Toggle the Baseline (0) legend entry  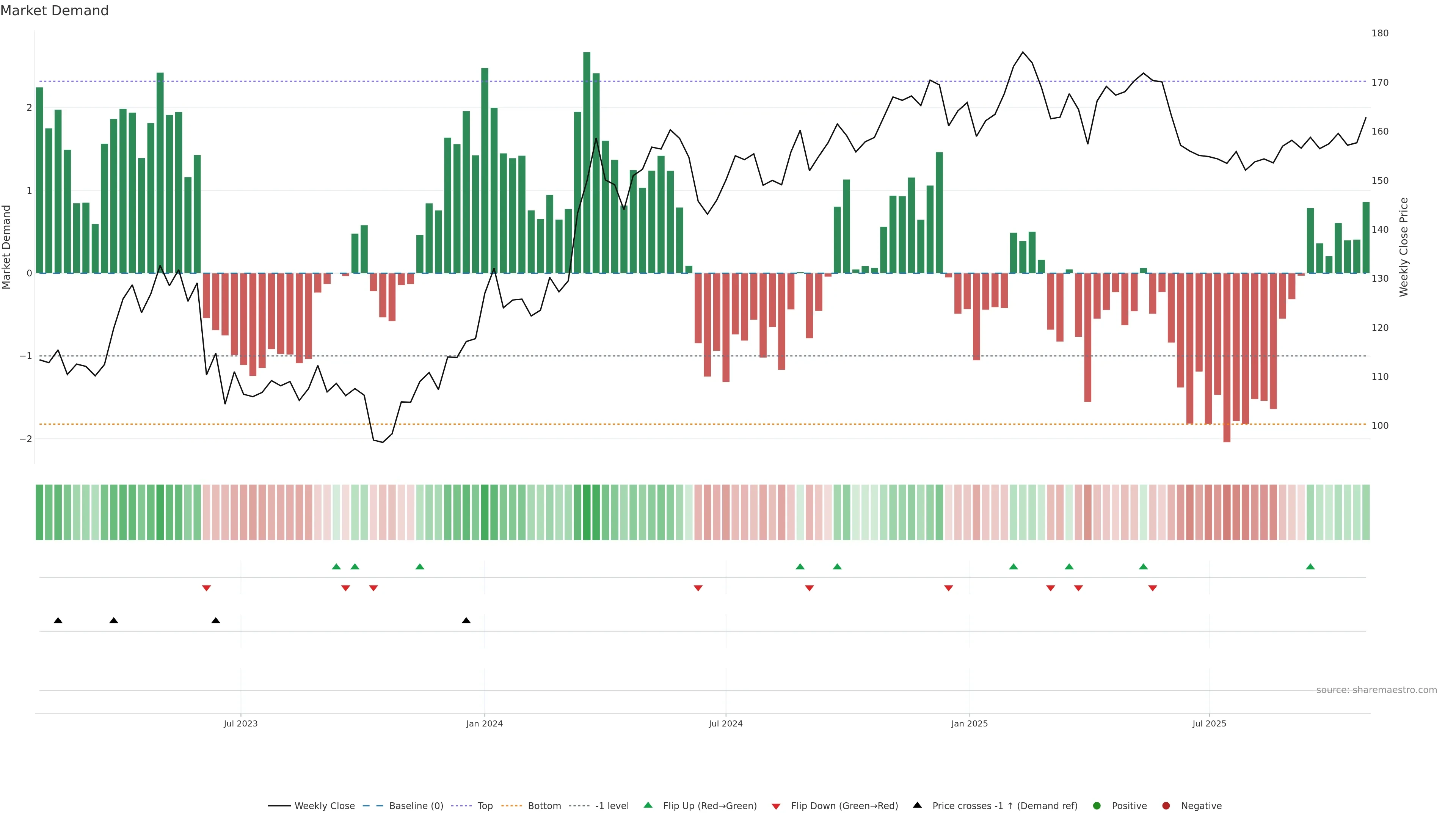416,806
